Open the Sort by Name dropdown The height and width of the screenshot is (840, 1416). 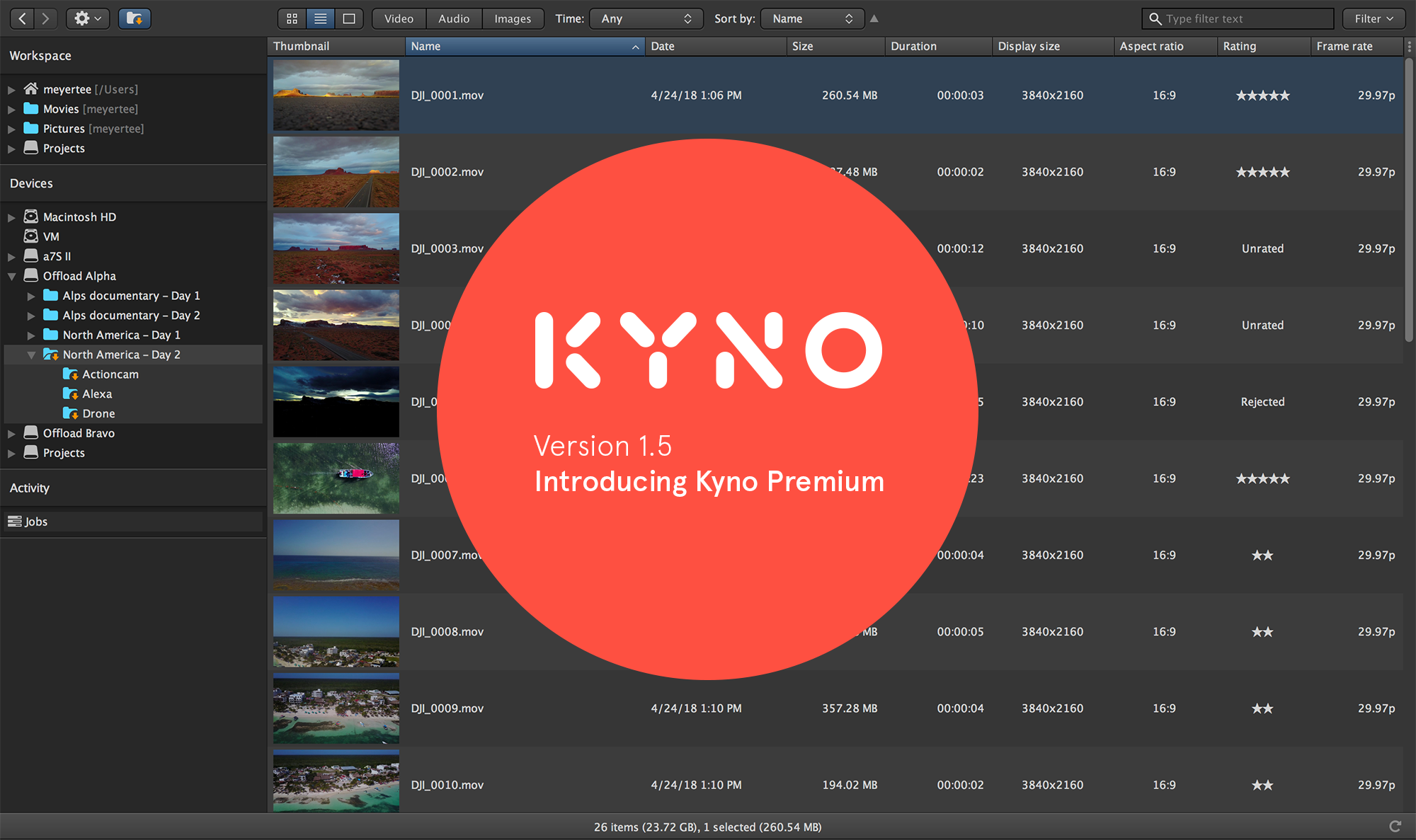click(812, 18)
